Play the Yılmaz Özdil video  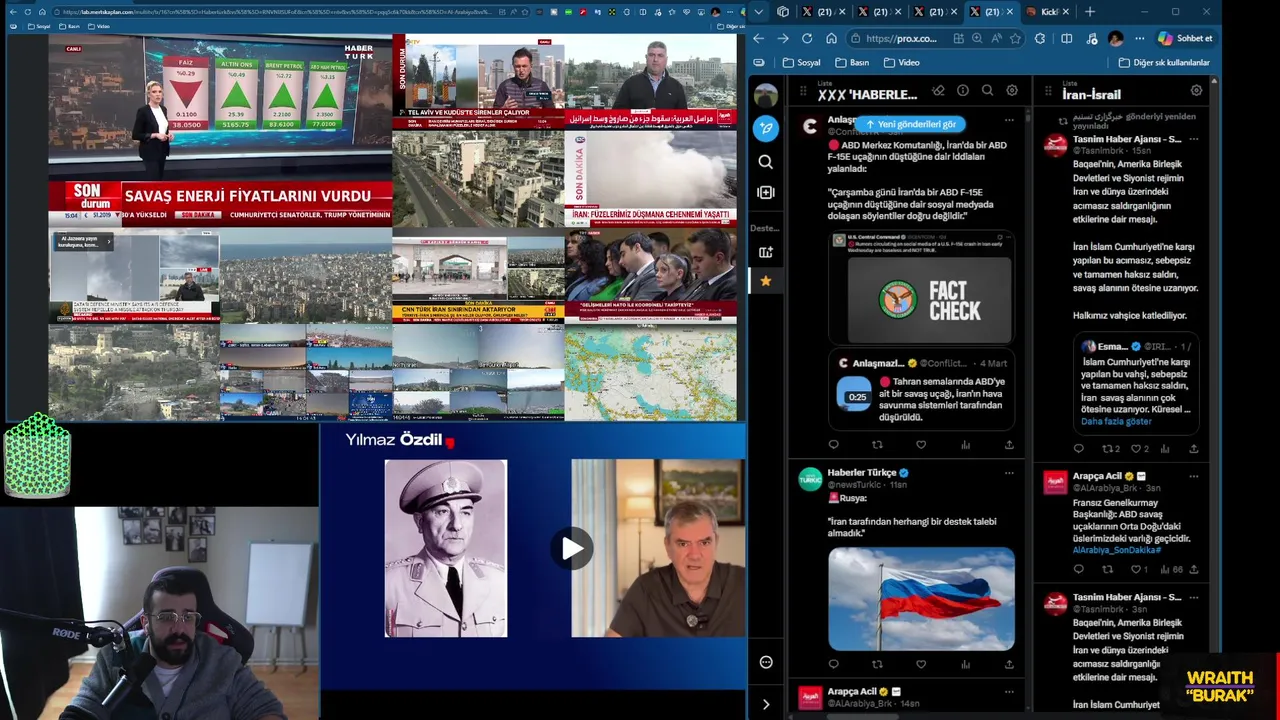572,548
